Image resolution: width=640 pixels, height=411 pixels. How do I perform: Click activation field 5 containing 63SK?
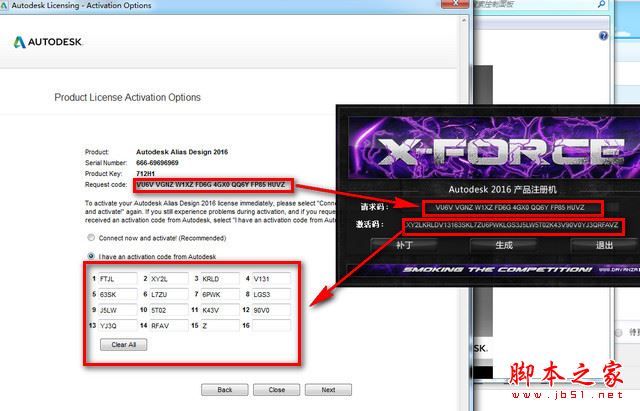(118, 294)
